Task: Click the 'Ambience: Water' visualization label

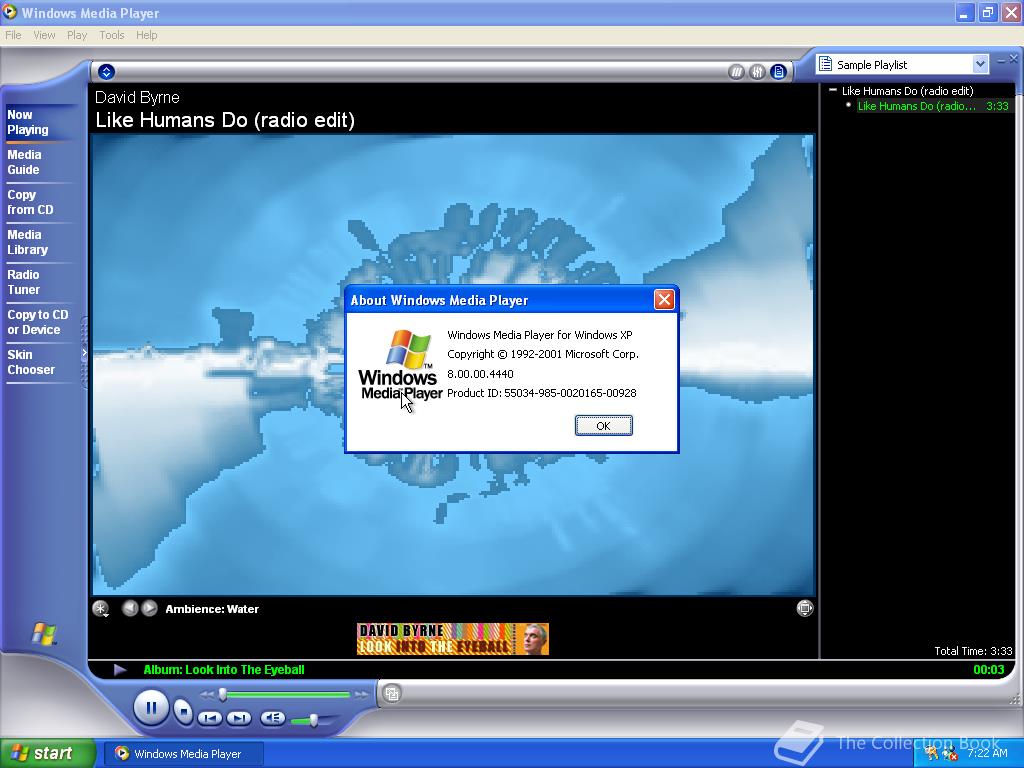Action: tap(212, 609)
